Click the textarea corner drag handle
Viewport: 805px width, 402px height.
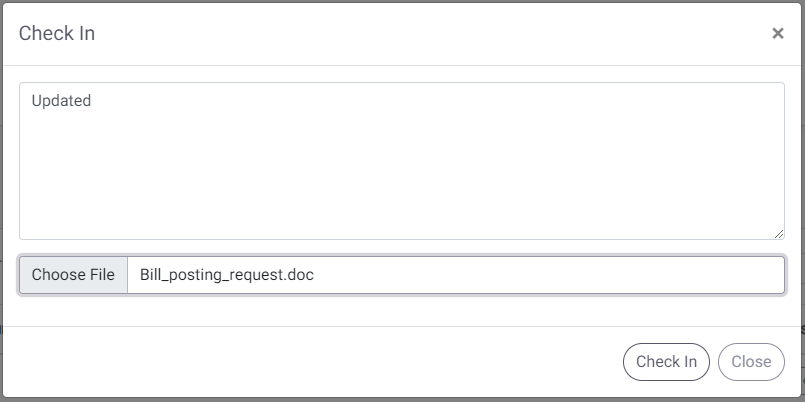[779, 234]
